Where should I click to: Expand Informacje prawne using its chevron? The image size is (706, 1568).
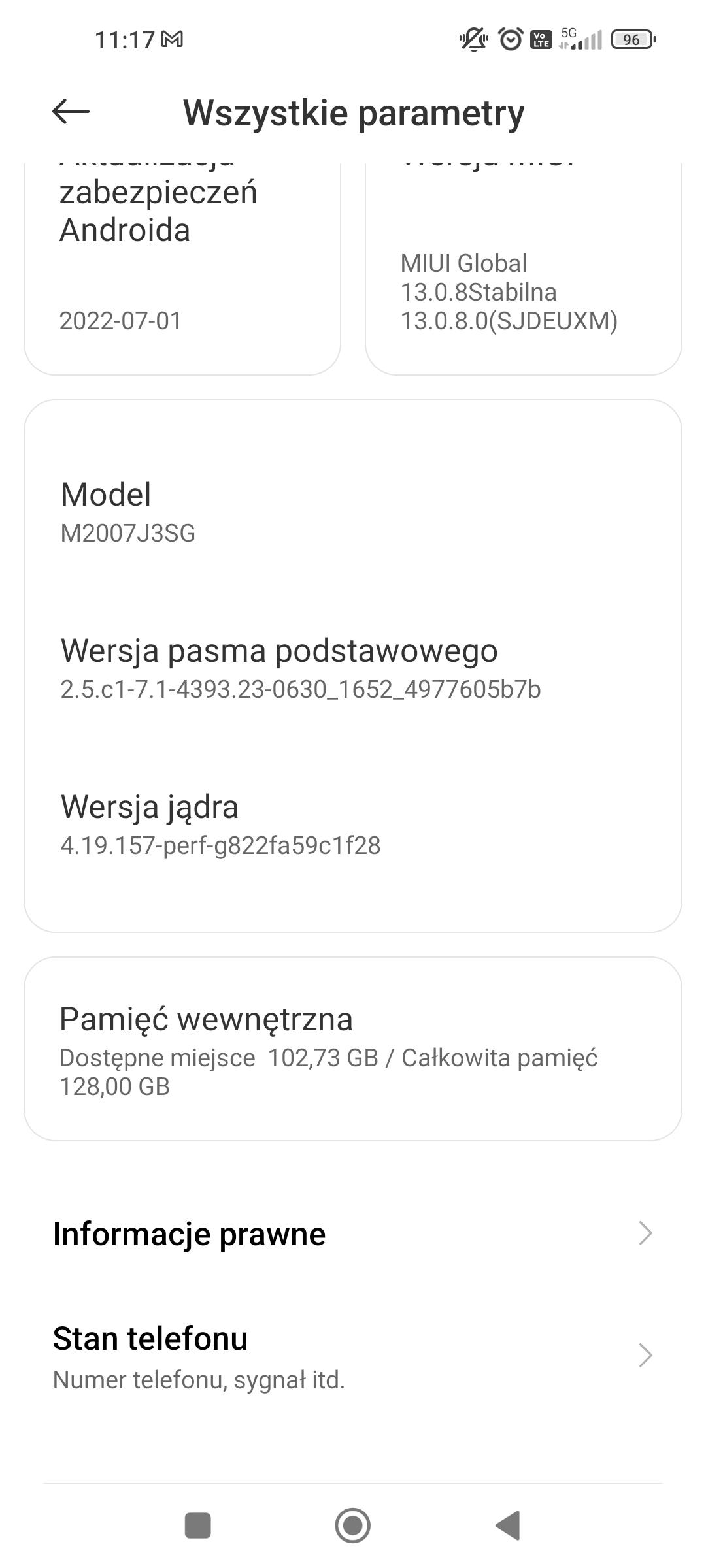(x=645, y=1233)
